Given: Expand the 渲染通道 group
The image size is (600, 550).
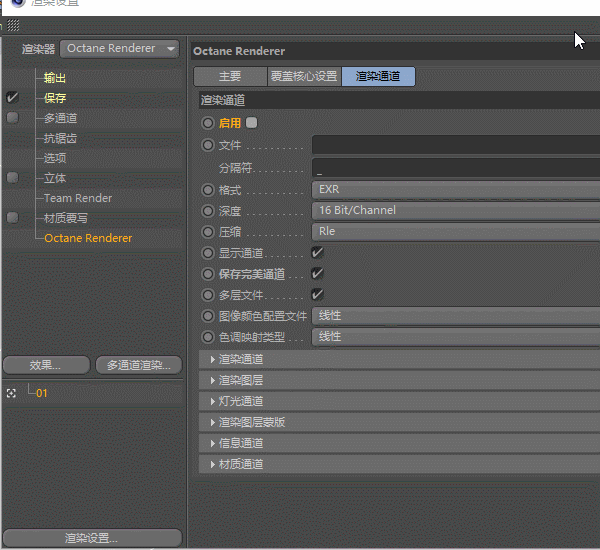Looking at the screenshot, I should pos(399,359).
